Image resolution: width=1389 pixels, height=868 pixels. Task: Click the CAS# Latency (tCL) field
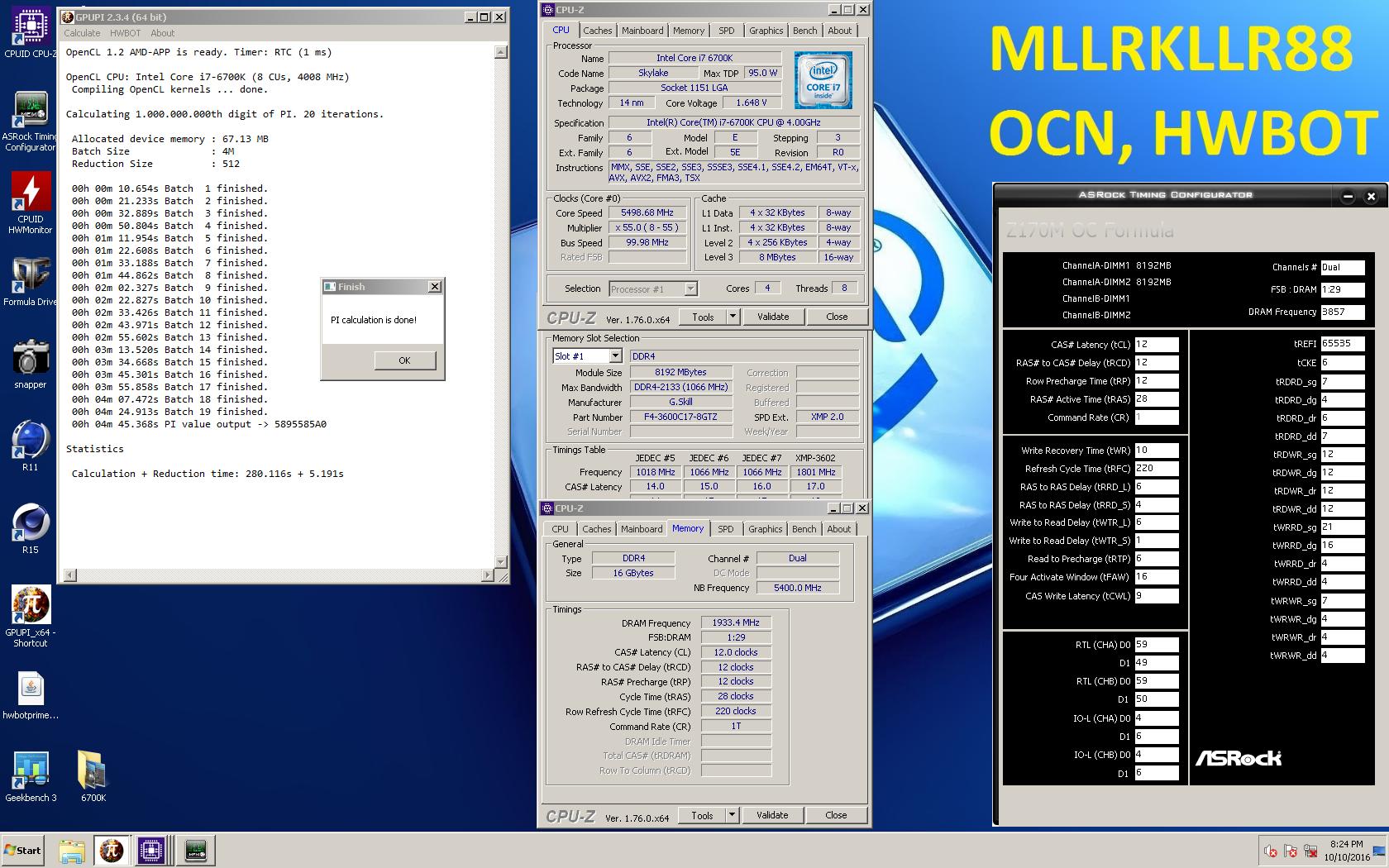tap(1157, 345)
